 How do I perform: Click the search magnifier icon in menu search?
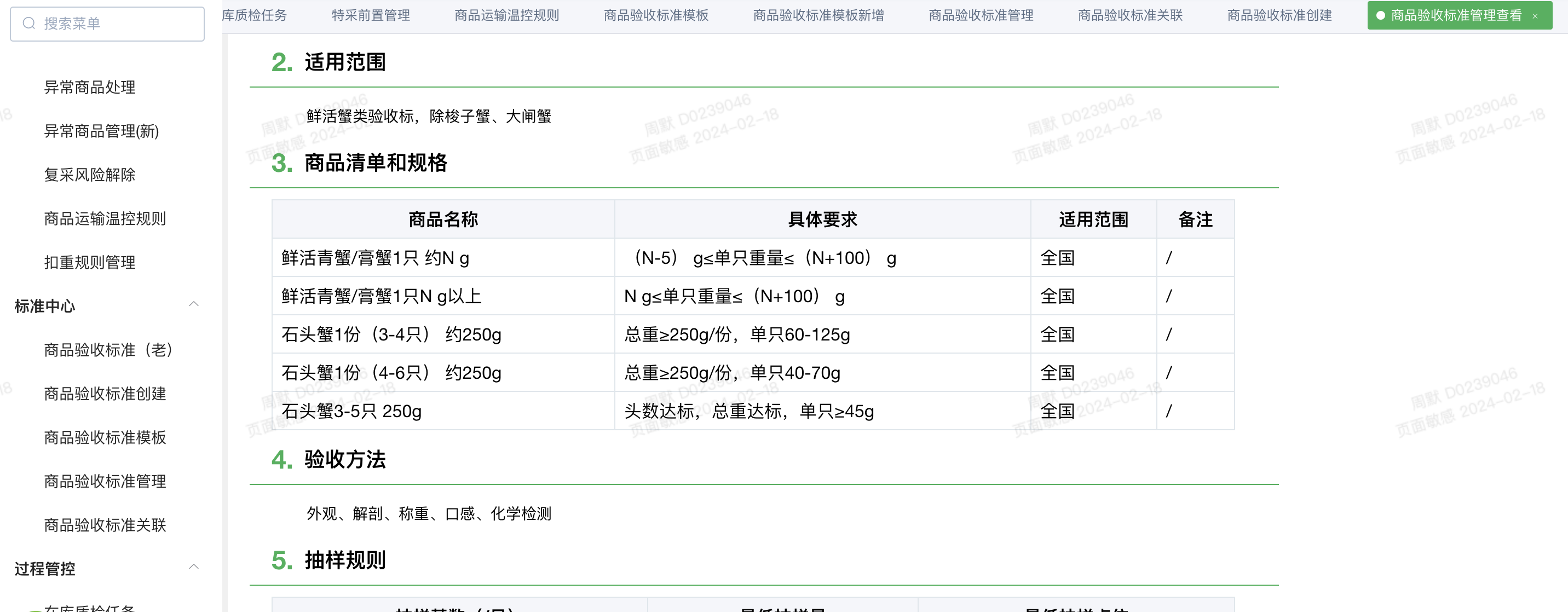click(x=28, y=24)
